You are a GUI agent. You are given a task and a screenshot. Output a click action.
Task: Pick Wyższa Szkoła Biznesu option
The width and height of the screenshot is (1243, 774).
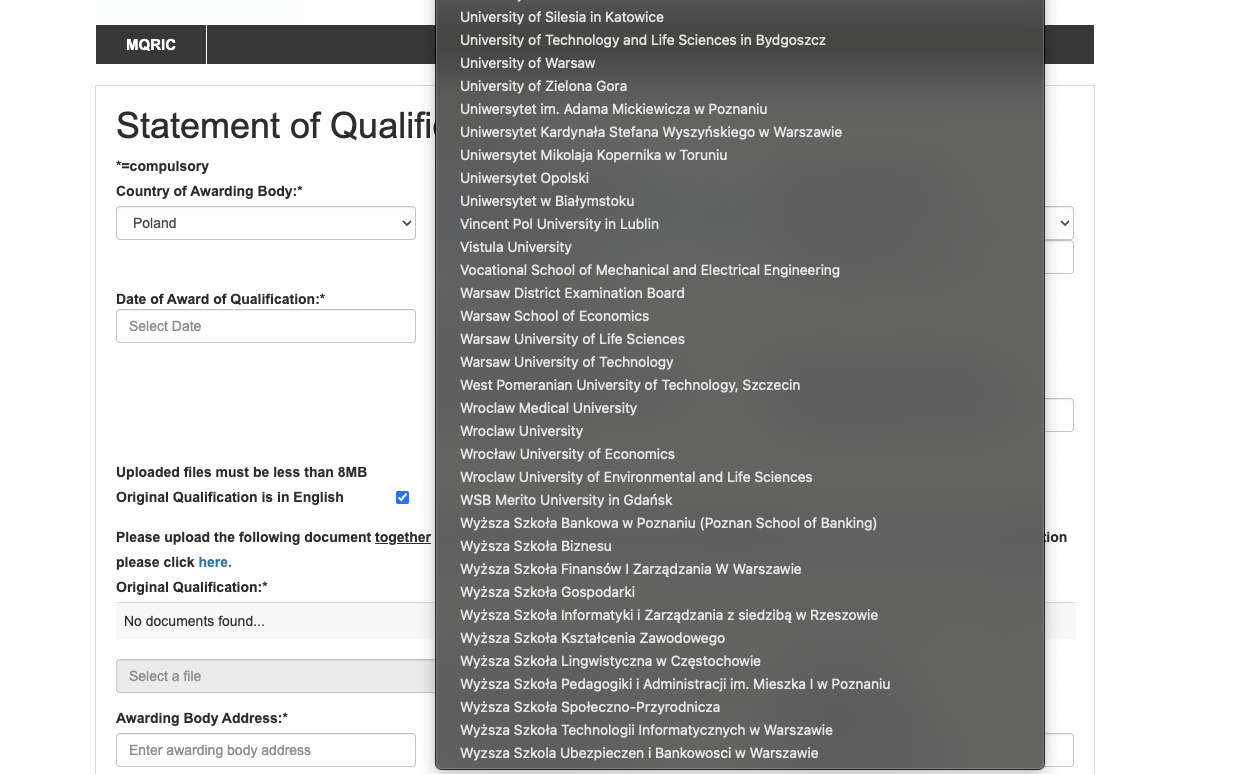click(740, 546)
